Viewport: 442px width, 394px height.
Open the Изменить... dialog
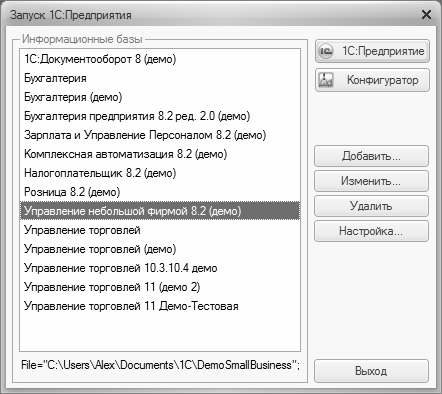tap(371, 181)
